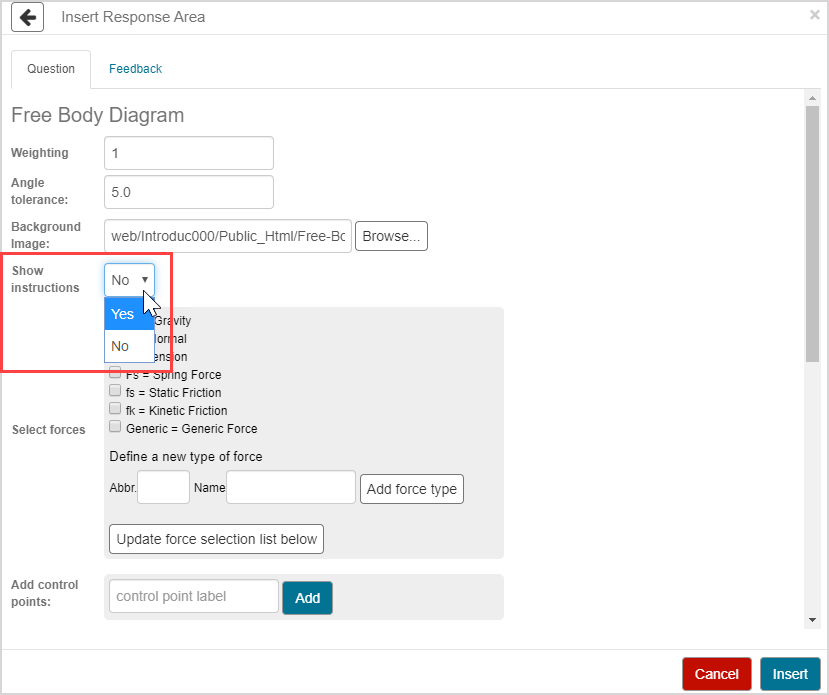Switch to the Feedback tab

(135, 69)
